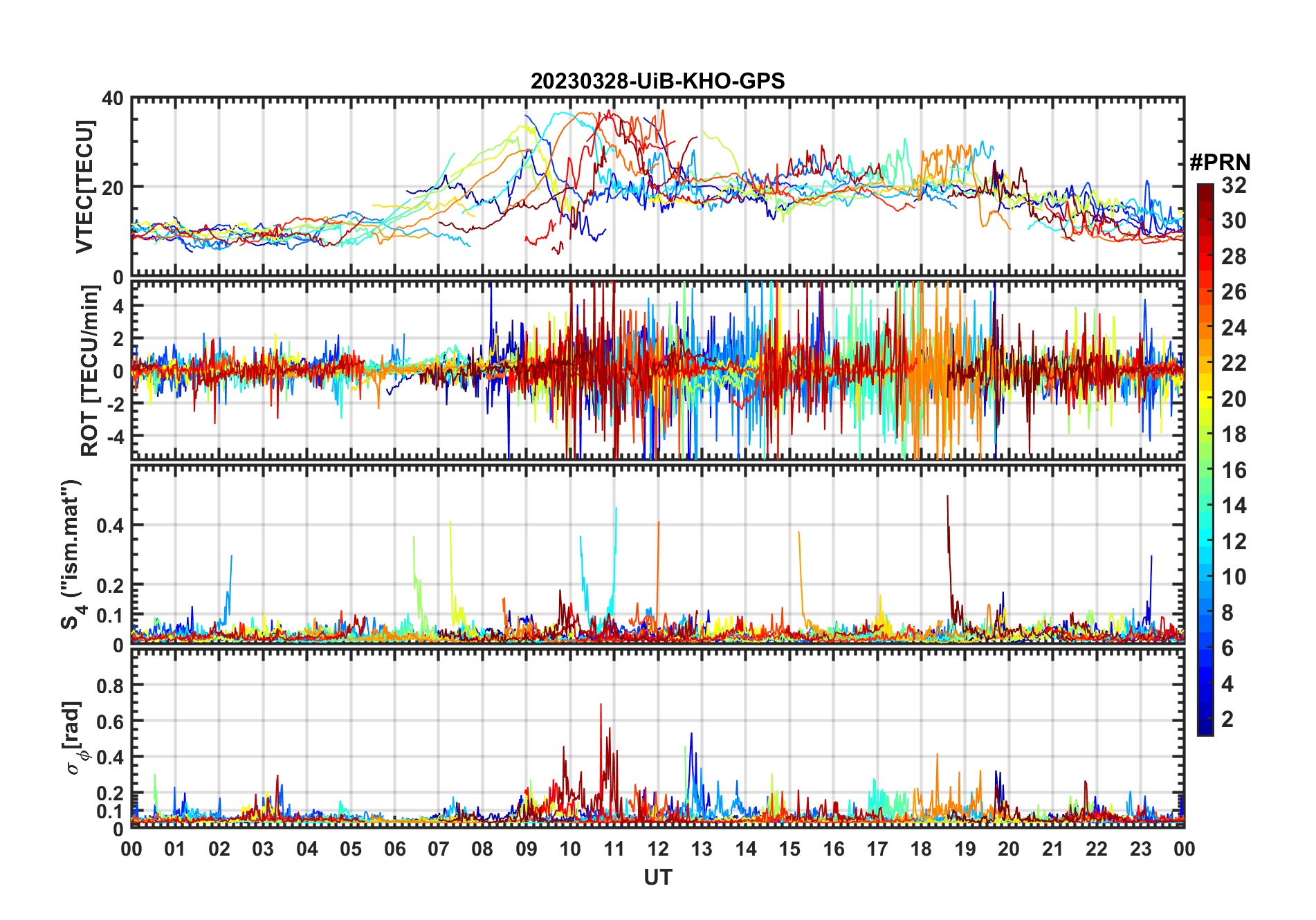Viewport: 1316px width, 920px height.
Task: Click the 0.4 tick on the S4 axis
Action: tap(111, 525)
